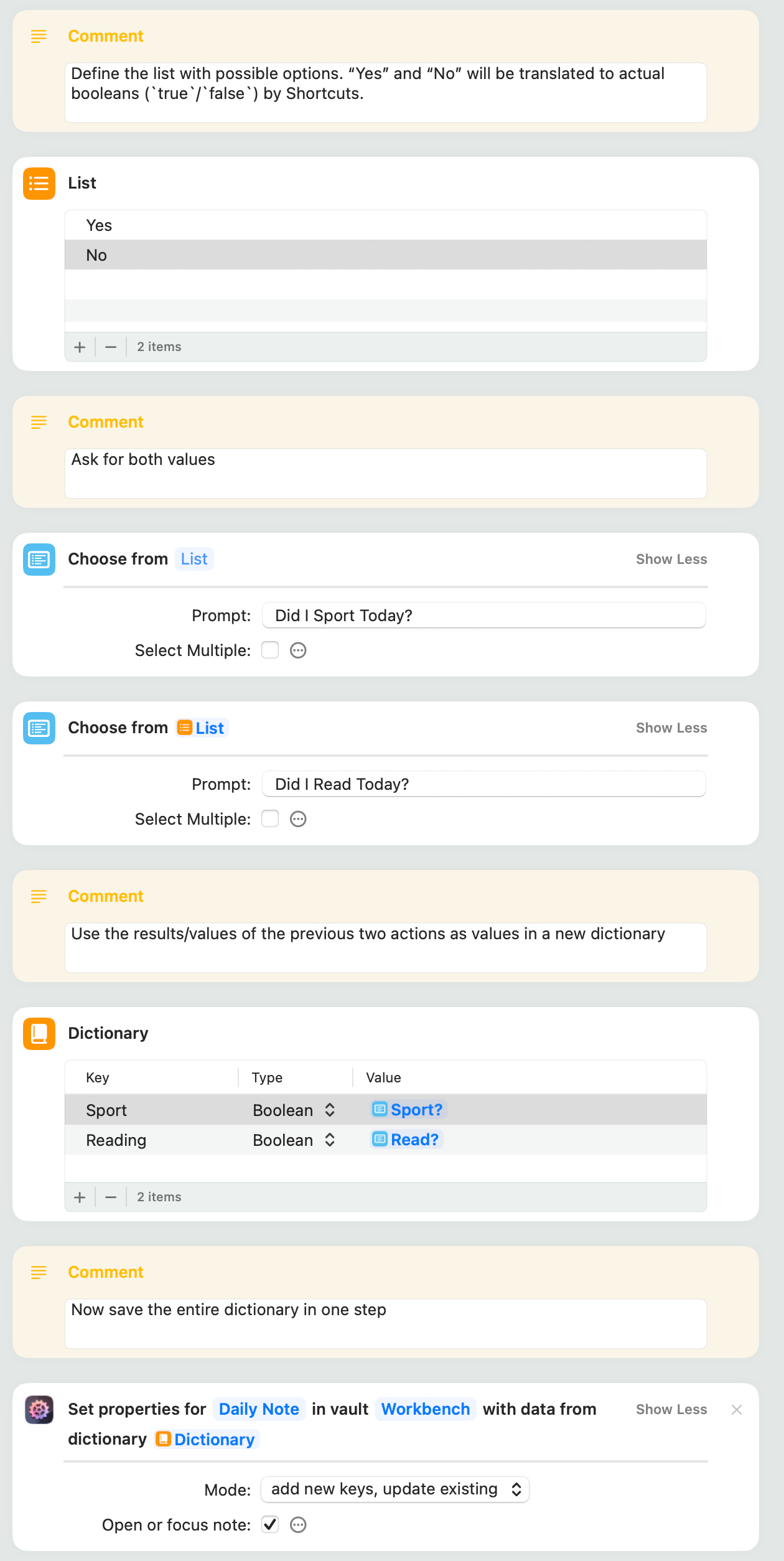Click the Daily Note variable token
Viewport: 784px width, 1561px height.
pyautogui.click(x=259, y=1410)
